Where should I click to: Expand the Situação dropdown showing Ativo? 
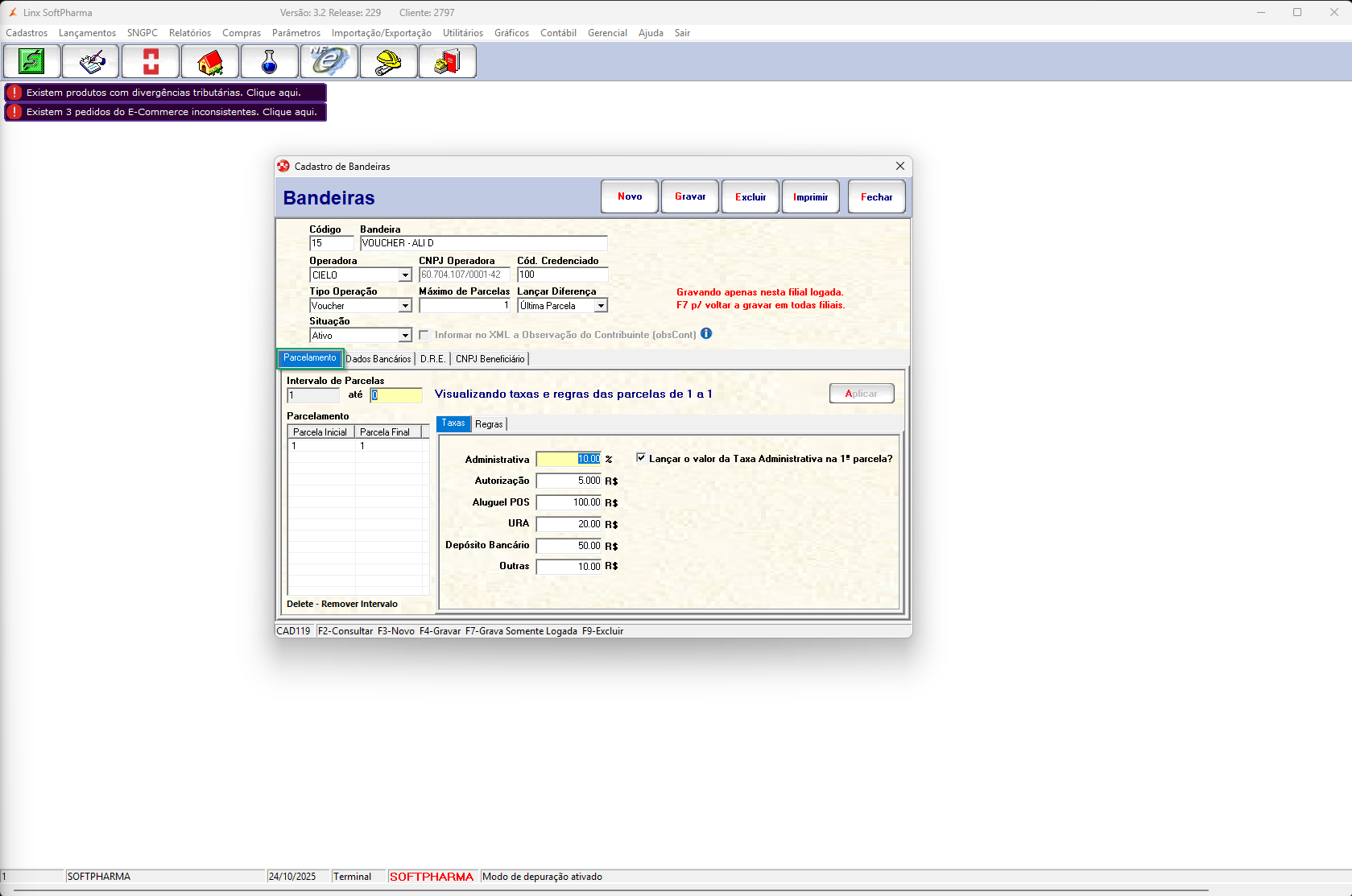(405, 336)
